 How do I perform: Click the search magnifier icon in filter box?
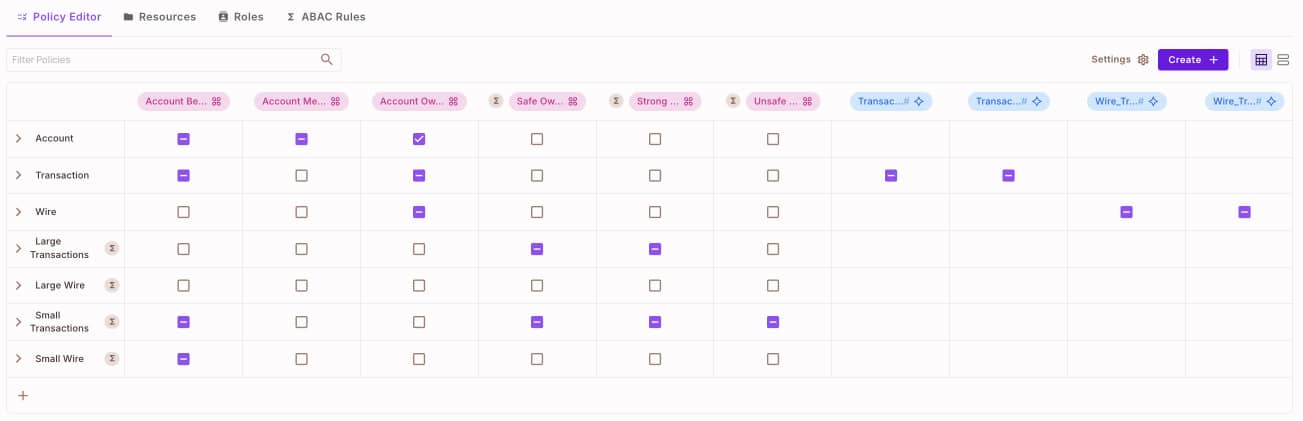326,60
